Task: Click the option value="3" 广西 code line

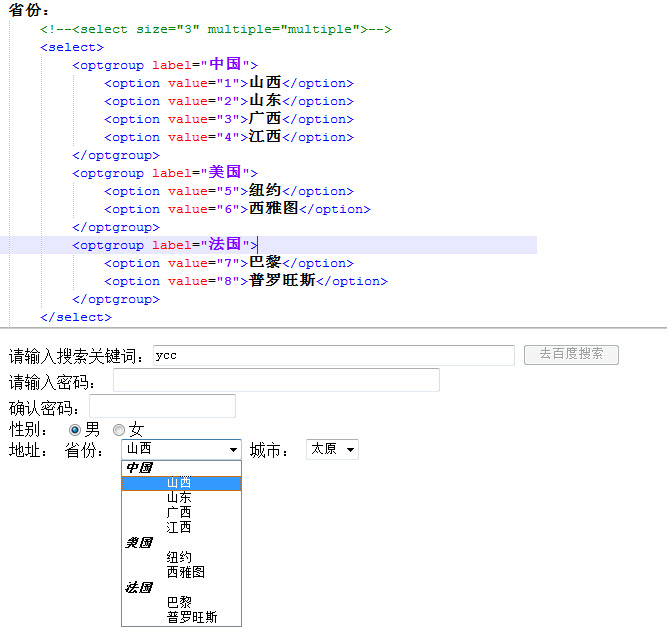Action: point(229,119)
